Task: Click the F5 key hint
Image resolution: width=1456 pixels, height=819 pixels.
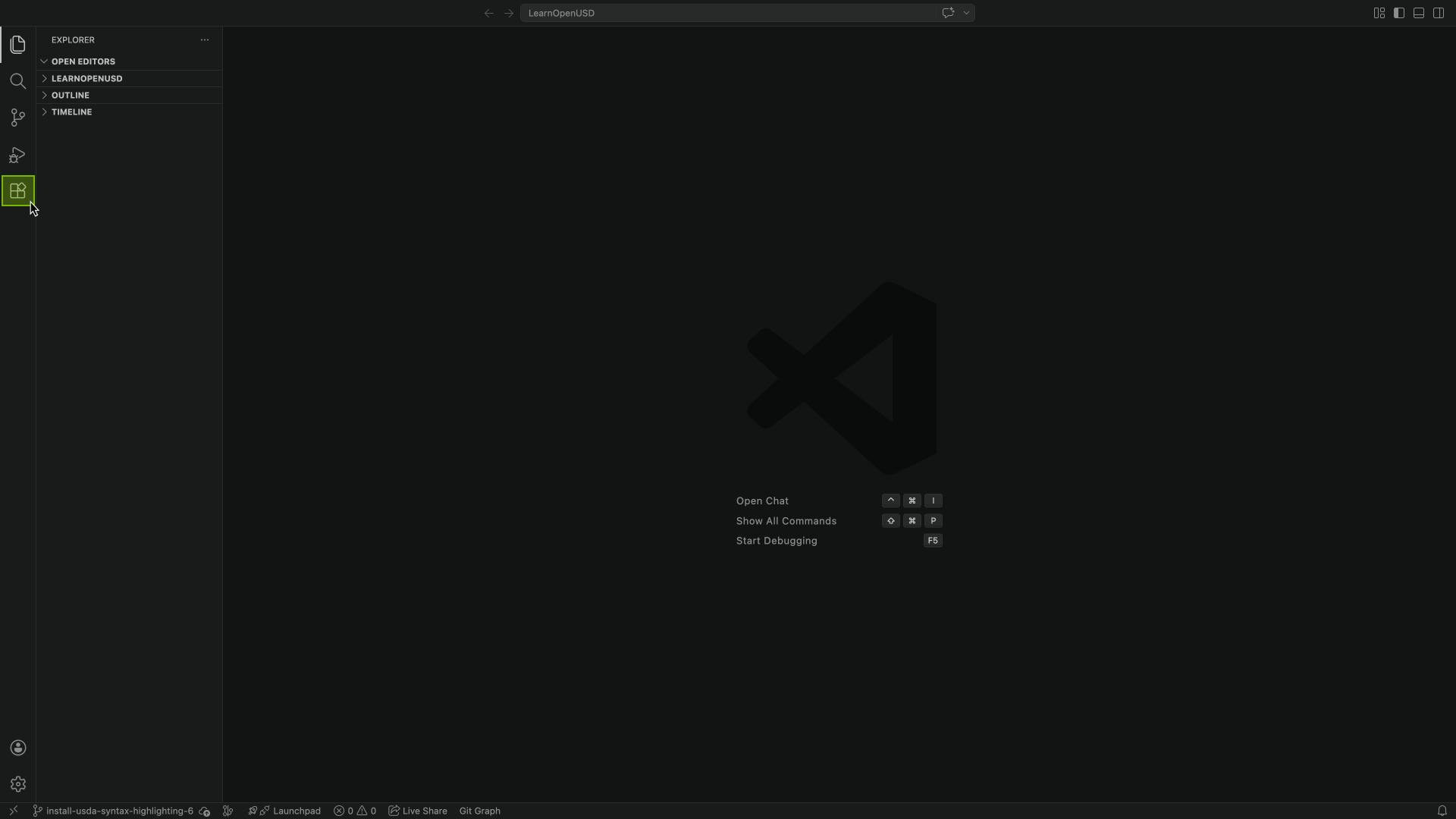Action: 933,541
